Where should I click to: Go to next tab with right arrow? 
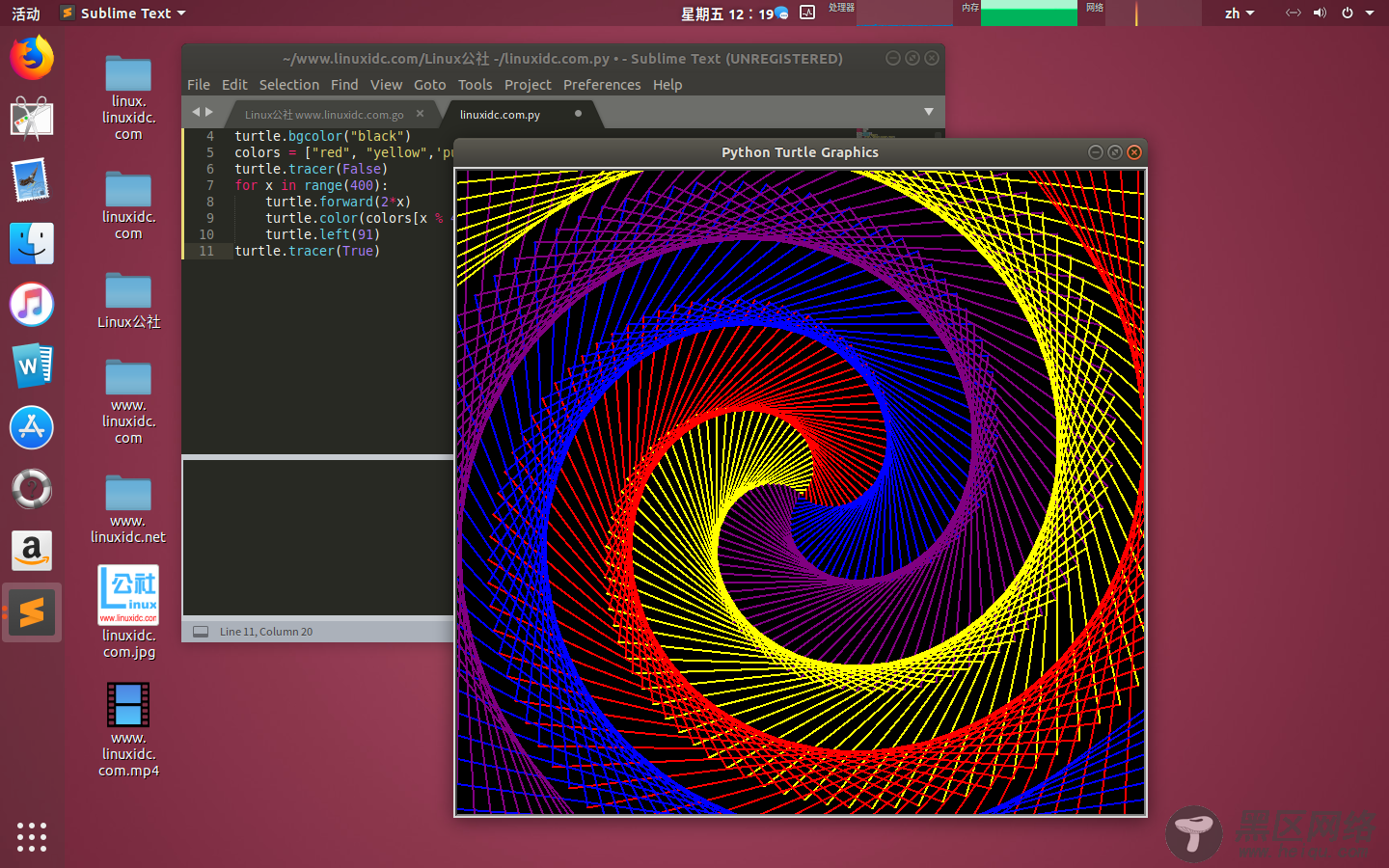209,112
